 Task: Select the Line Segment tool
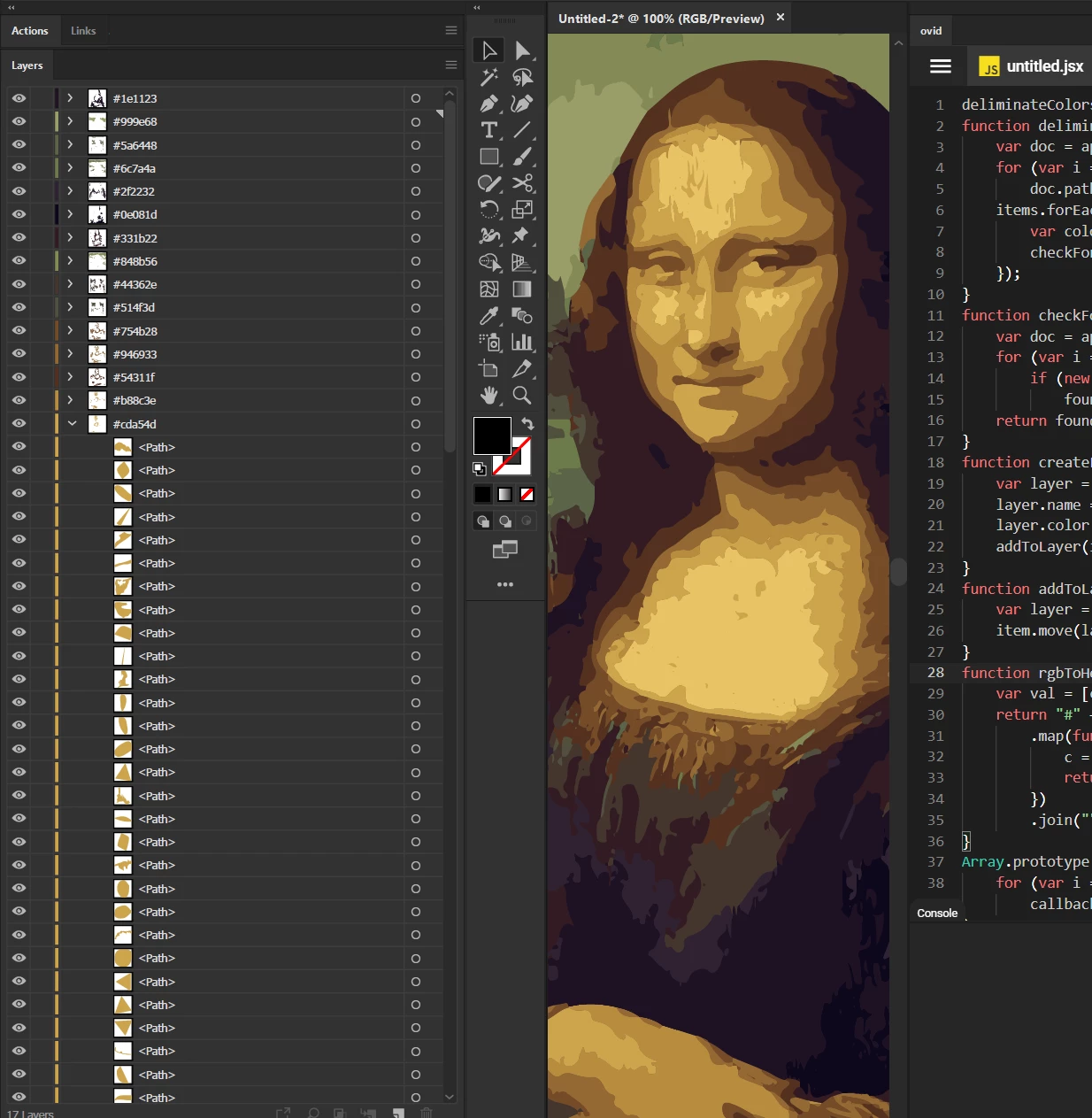click(523, 130)
